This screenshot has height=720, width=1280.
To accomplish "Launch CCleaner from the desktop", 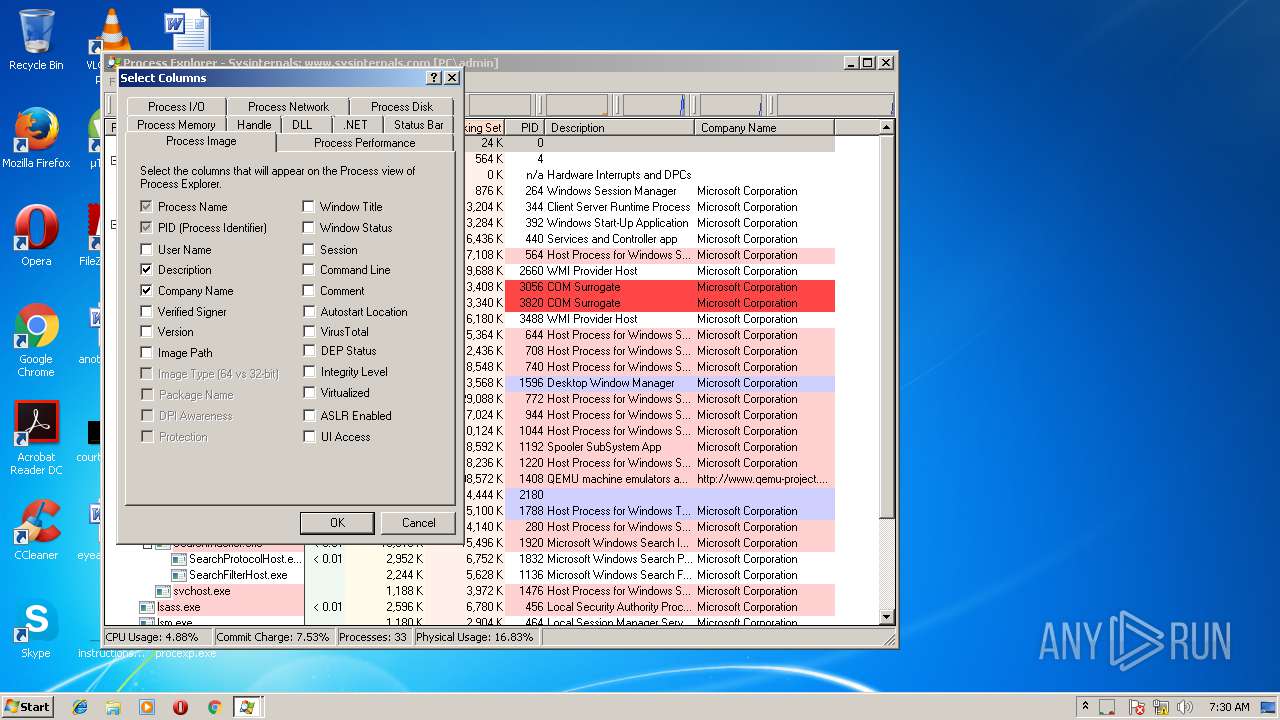I will coord(36,530).
